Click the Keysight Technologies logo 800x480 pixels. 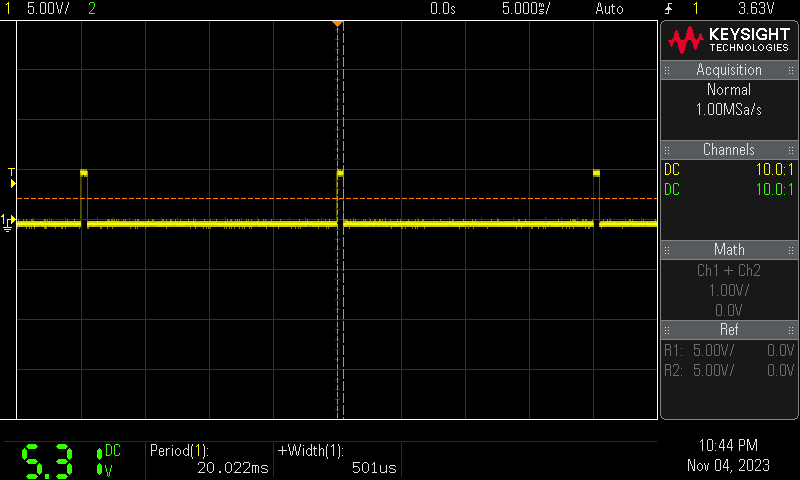click(729, 39)
